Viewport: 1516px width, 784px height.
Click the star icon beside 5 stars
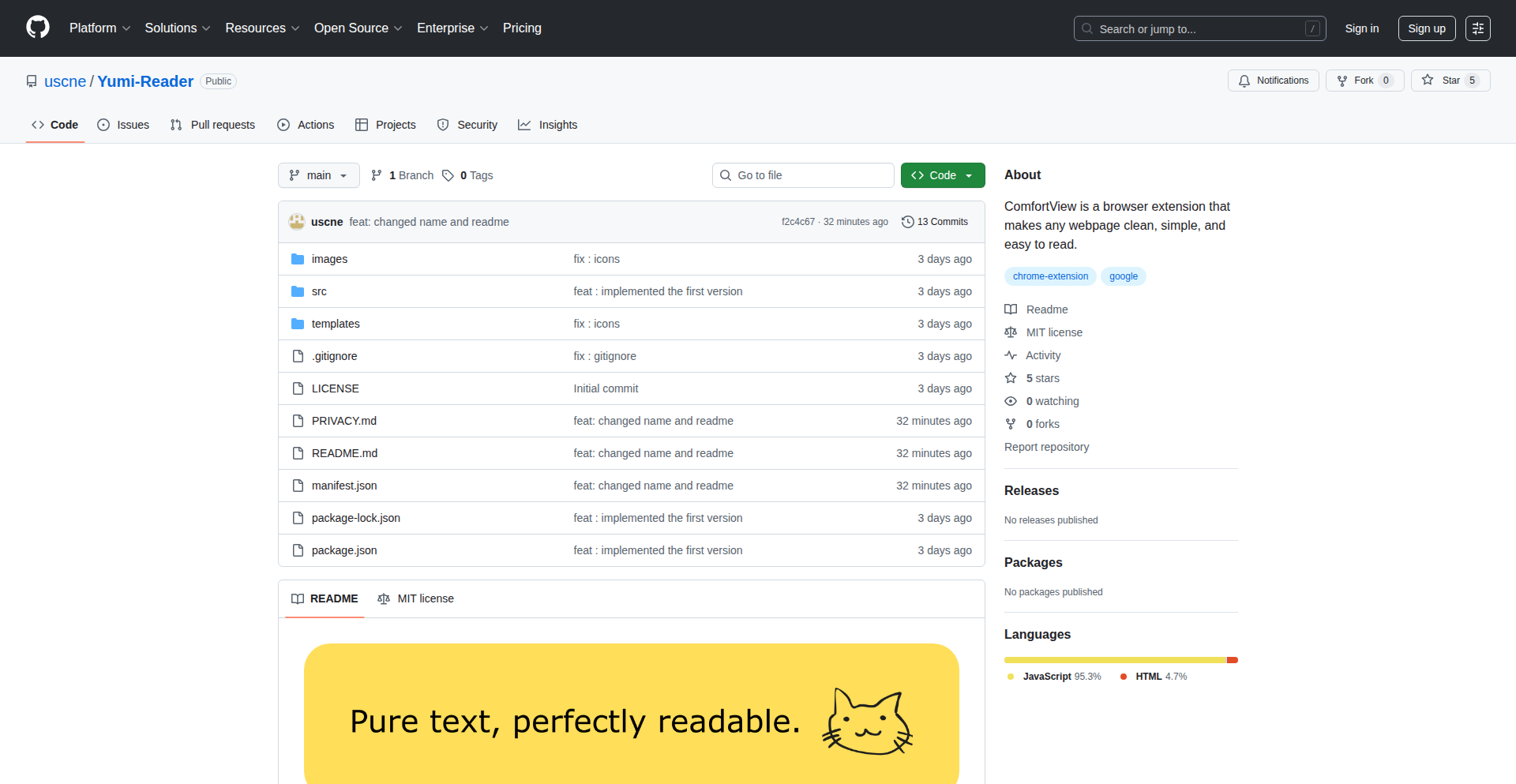pyautogui.click(x=1011, y=378)
